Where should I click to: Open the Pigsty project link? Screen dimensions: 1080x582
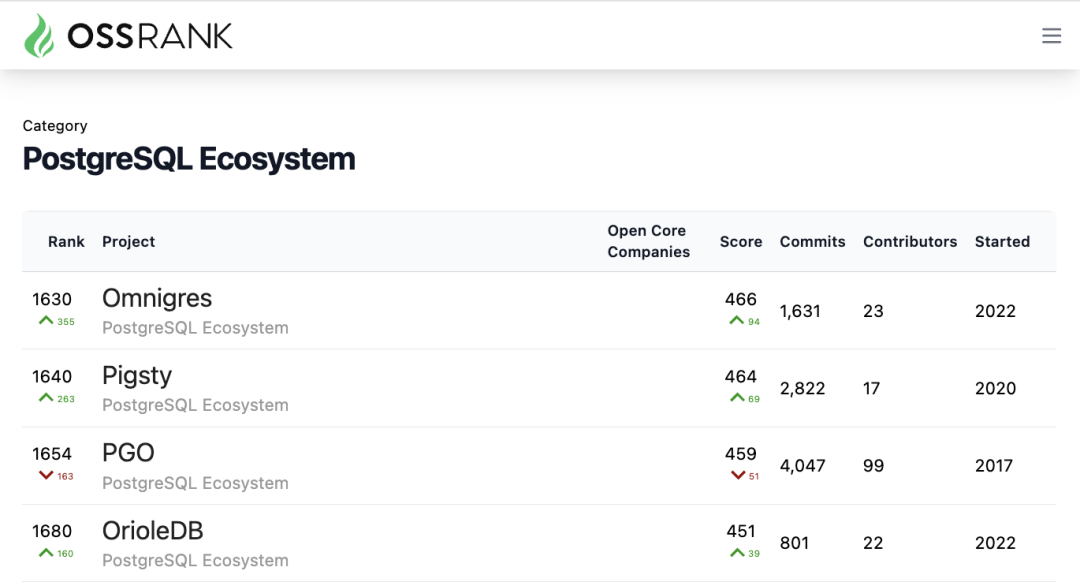(x=137, y=376)
